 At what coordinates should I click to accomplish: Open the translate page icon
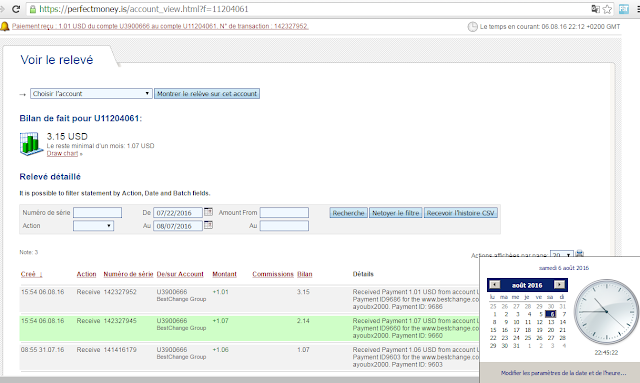(596, 9)
